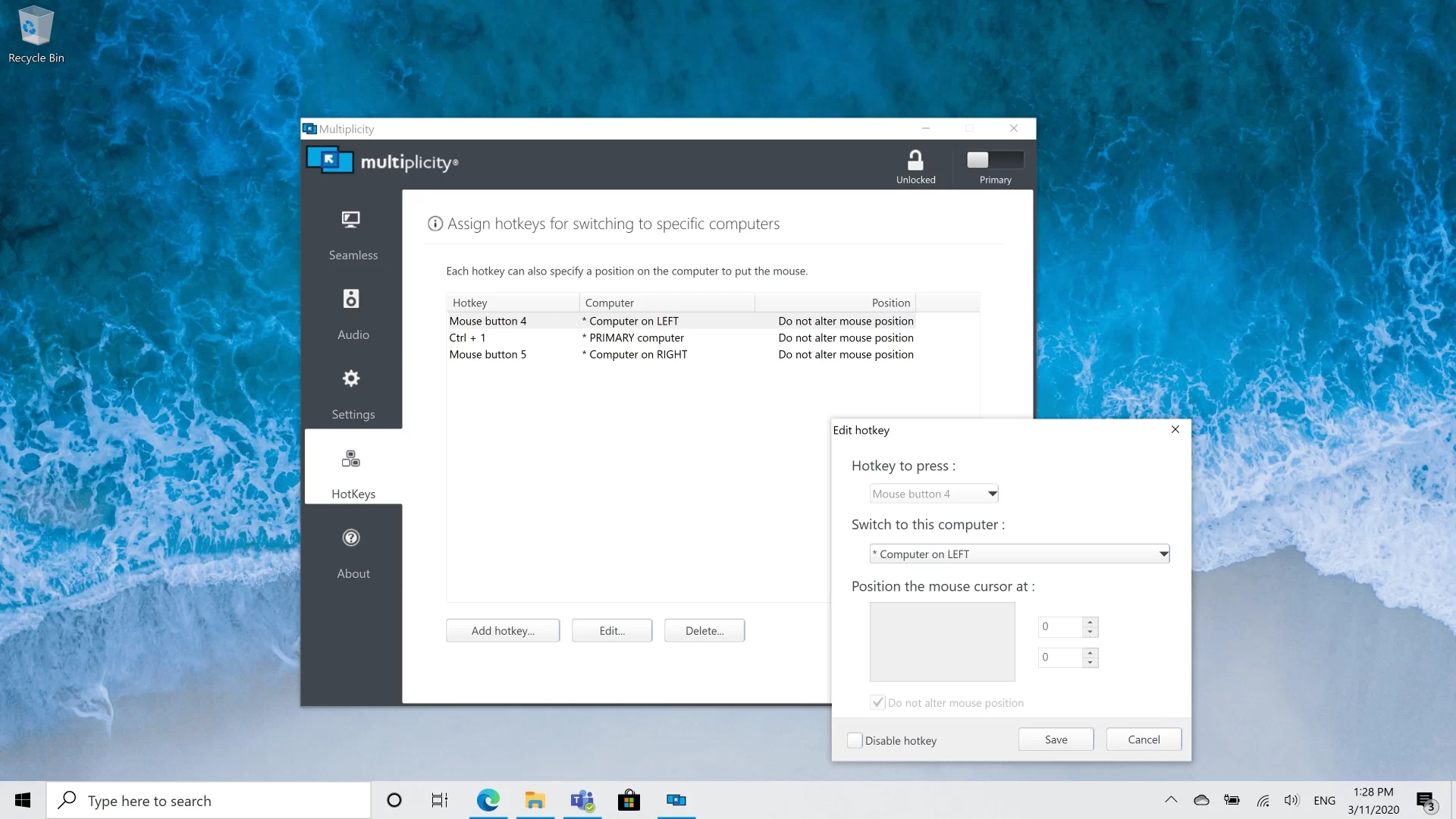Click the Unlocked padlock icon
The image size is (1456, 819).
[x=915, y=160]
